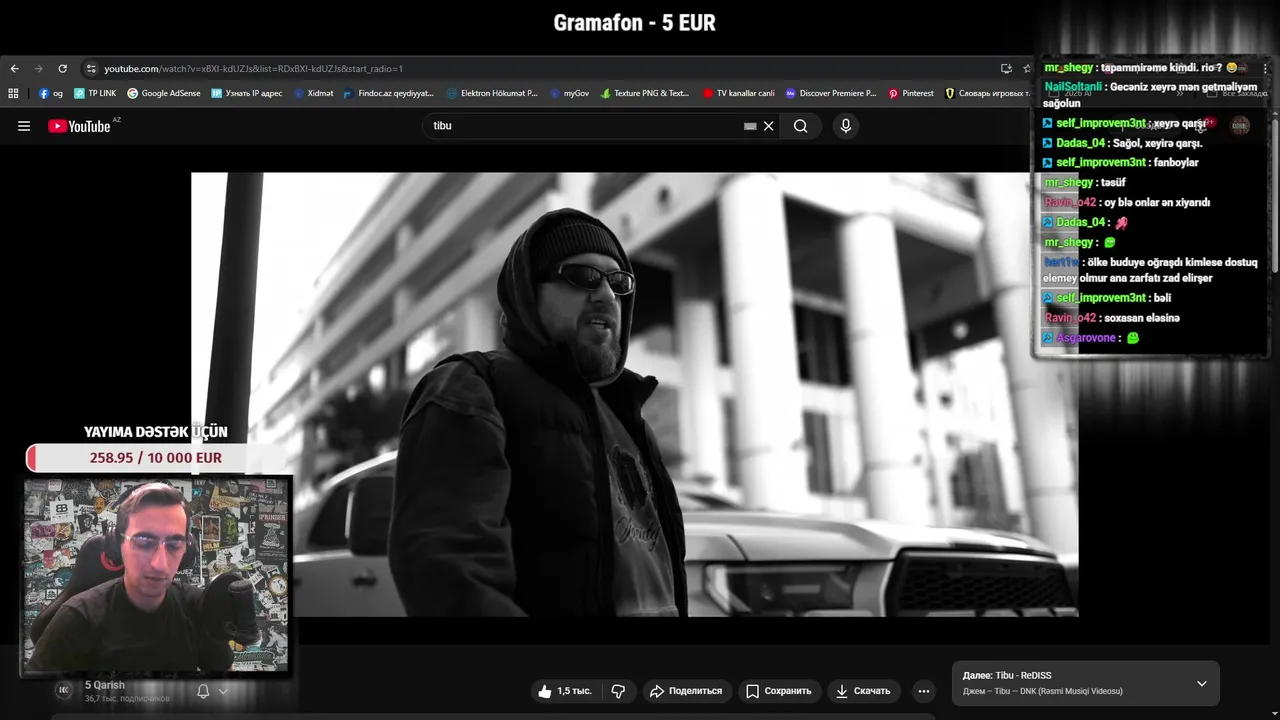
Task: Click the YouTube search box with 'tibu'
Action: [x=585, y=126]
